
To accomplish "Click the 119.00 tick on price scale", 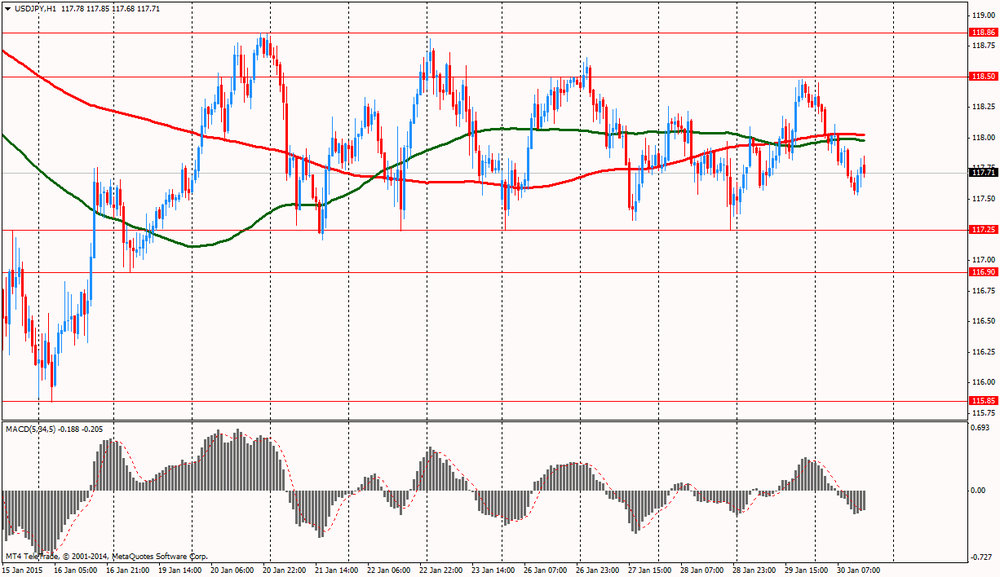I will click(982, 16).
